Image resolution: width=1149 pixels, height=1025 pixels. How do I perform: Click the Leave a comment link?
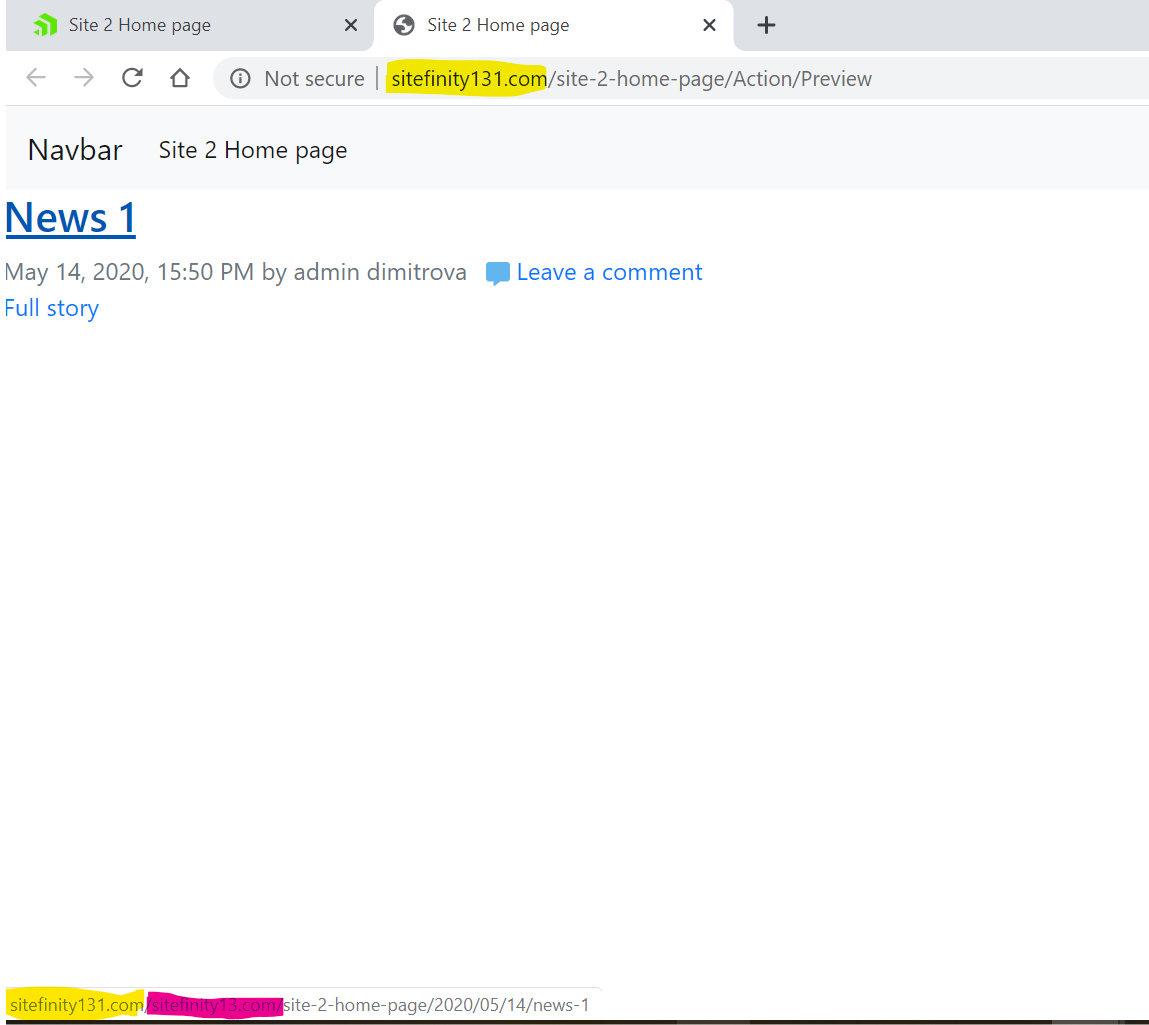(610, 273)
